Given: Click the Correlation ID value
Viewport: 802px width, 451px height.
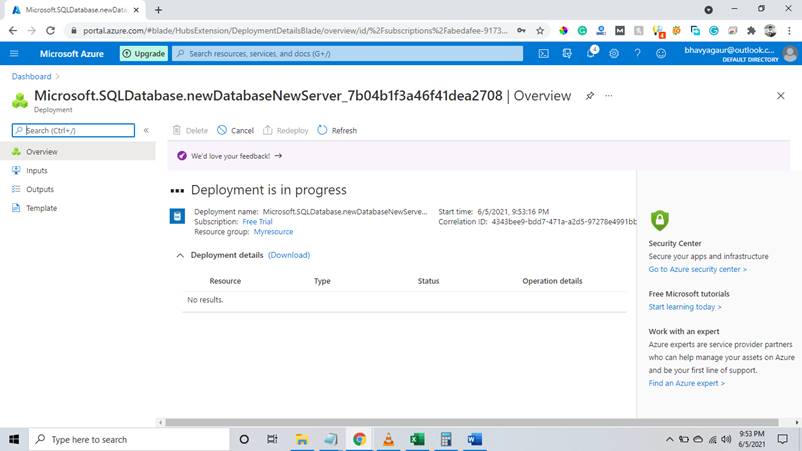Looking at the screenshot, I should (564, 221).
